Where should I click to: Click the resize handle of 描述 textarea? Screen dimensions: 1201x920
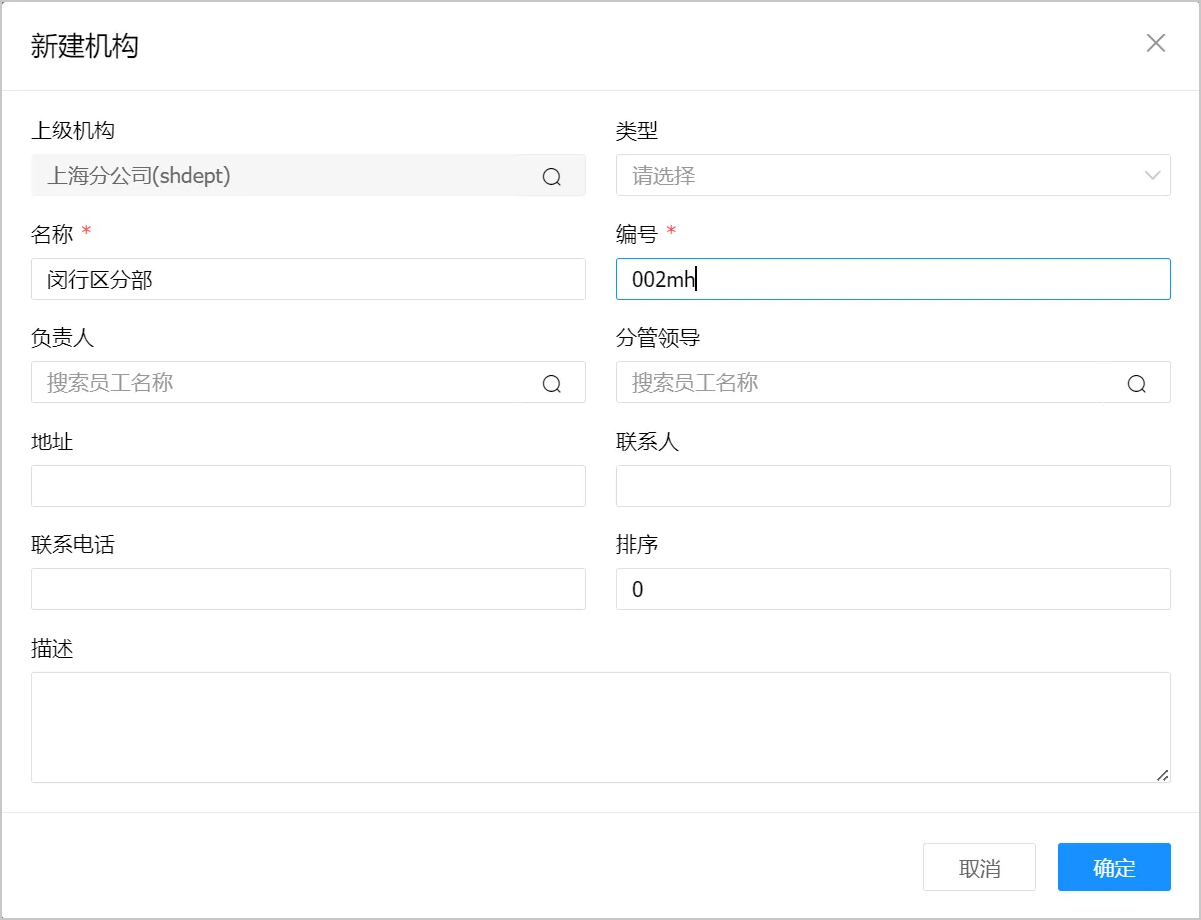(1162, 775)
